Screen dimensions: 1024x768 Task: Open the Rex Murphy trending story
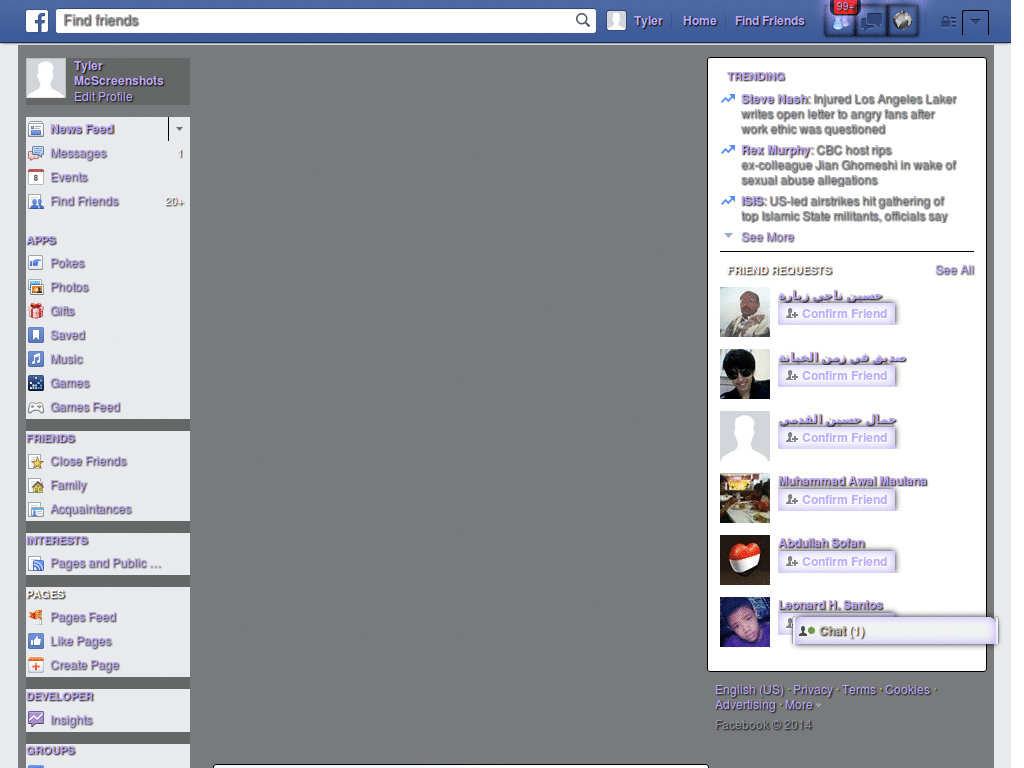pyautogui.click(x=848, y=165)
